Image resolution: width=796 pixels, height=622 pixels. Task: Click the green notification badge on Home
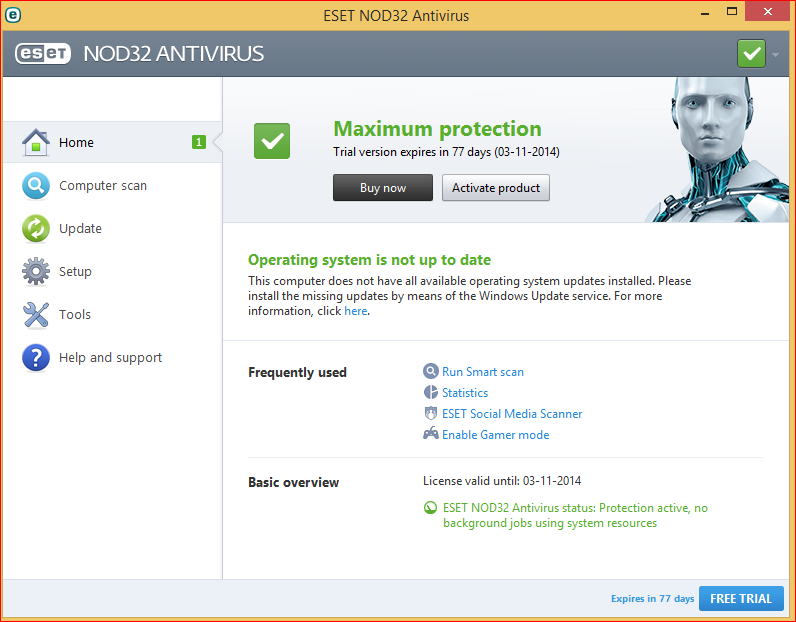click(198, 142)
